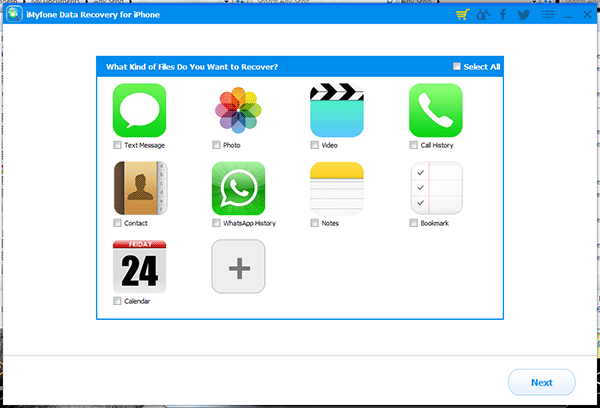The width and height of the screenshot is (600, 408).
Task: Check the Call History checkbox
Action: coord(413,145)
